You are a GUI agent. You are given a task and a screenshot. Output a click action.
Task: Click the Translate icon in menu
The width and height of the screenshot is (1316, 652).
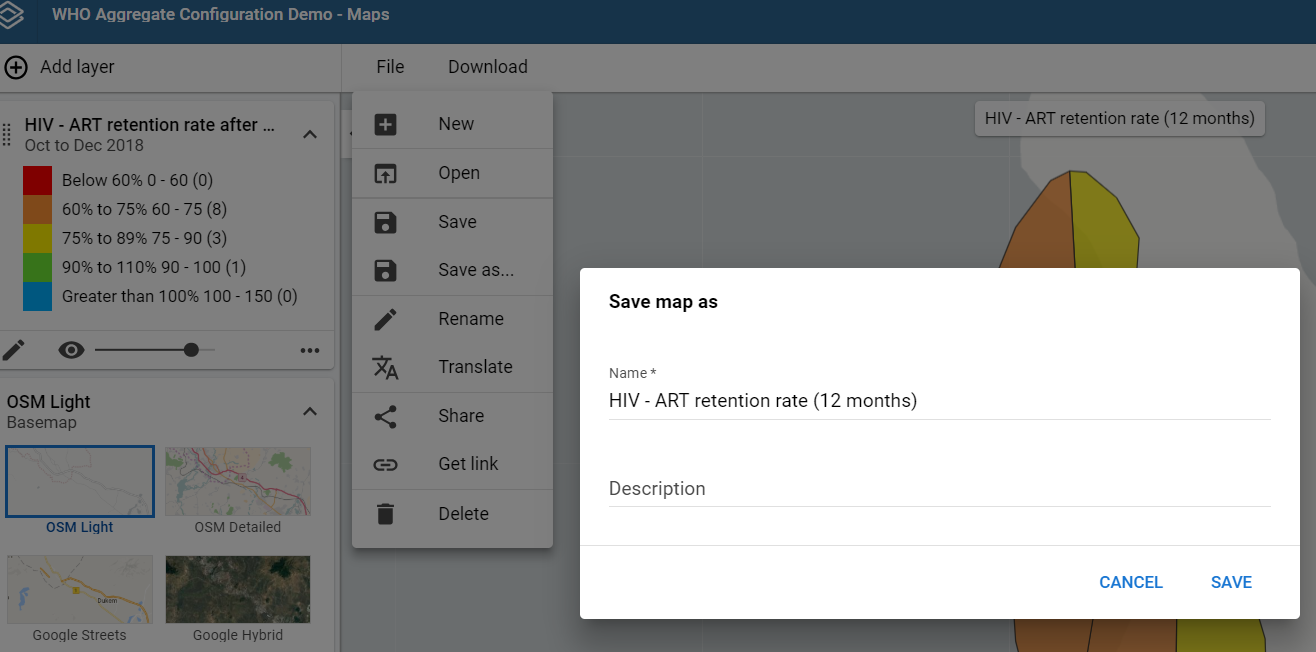click(385, 367)
